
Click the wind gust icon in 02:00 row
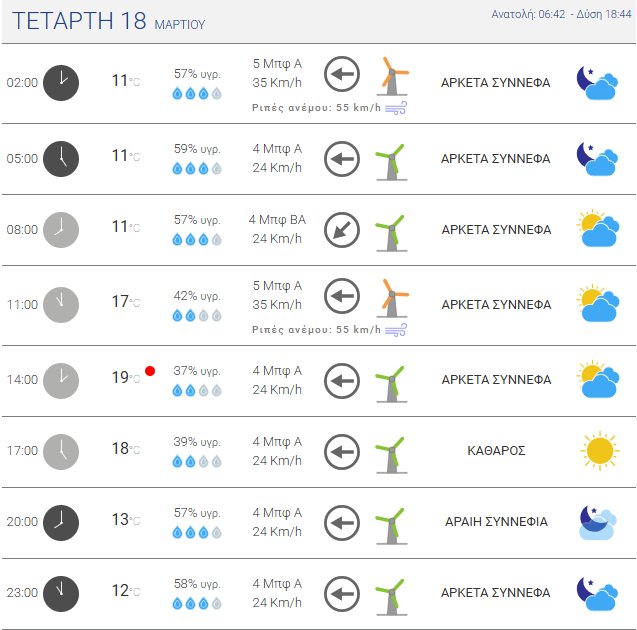(396, 107)
